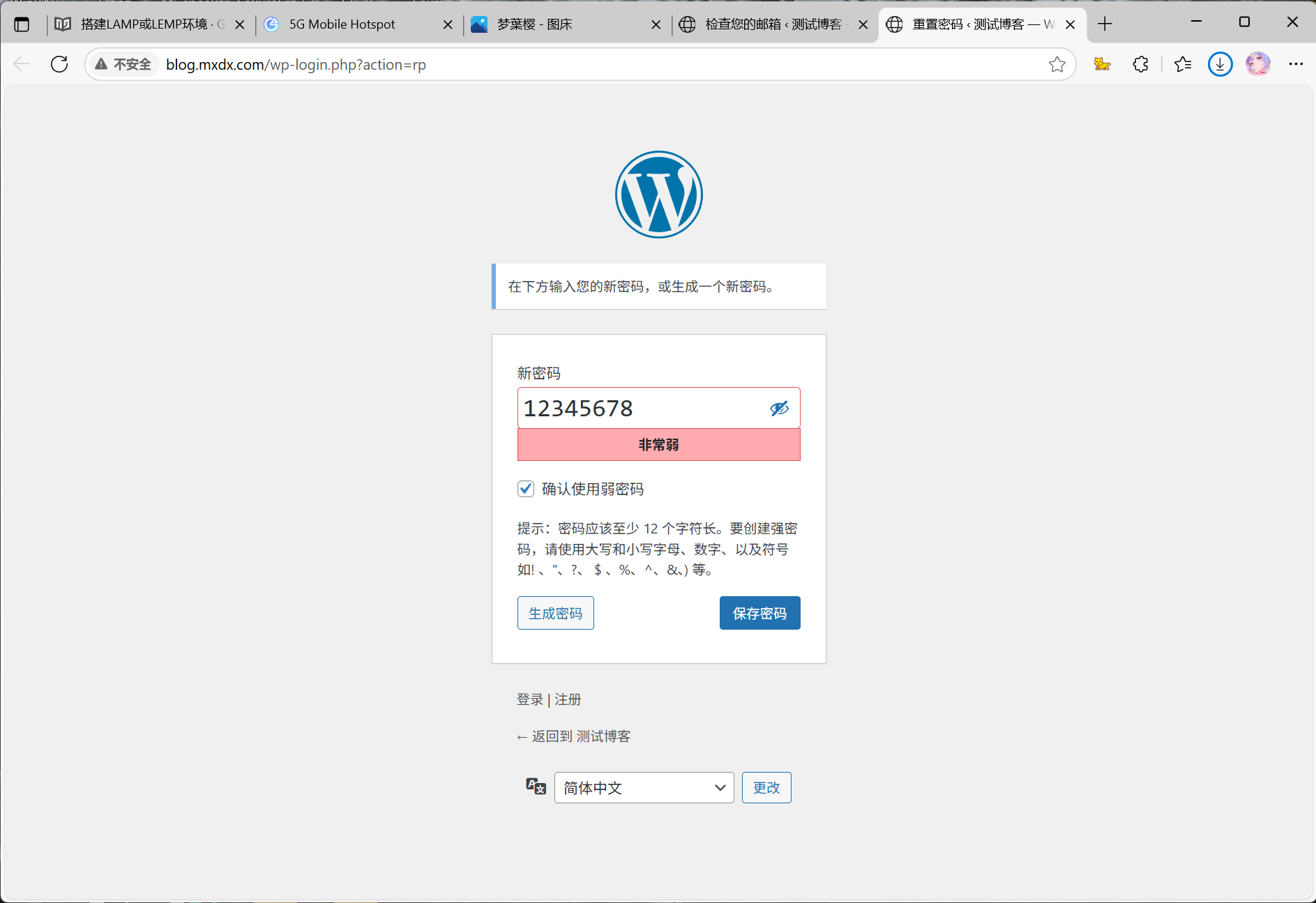
Task: Open the Extensions puzzle icon
Action: (x=1140, y=64)
